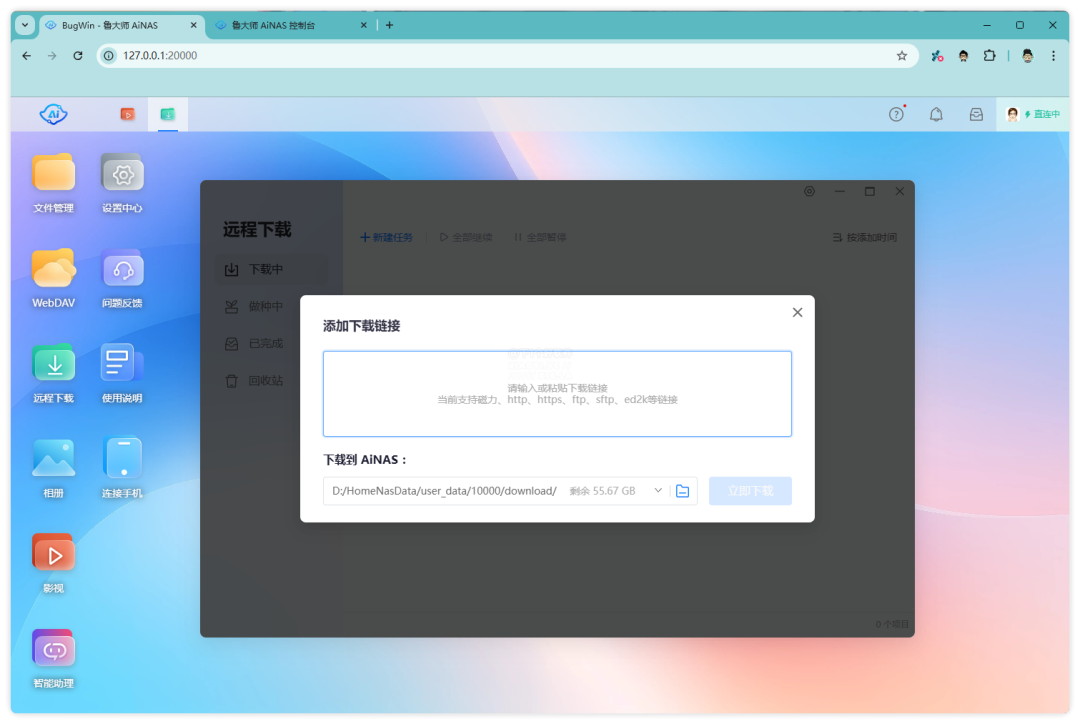Image resolution: width=1080 pixels, height=724 pixels.
Task: Open Chrome three-dot menu
Action: point(1053,56)
